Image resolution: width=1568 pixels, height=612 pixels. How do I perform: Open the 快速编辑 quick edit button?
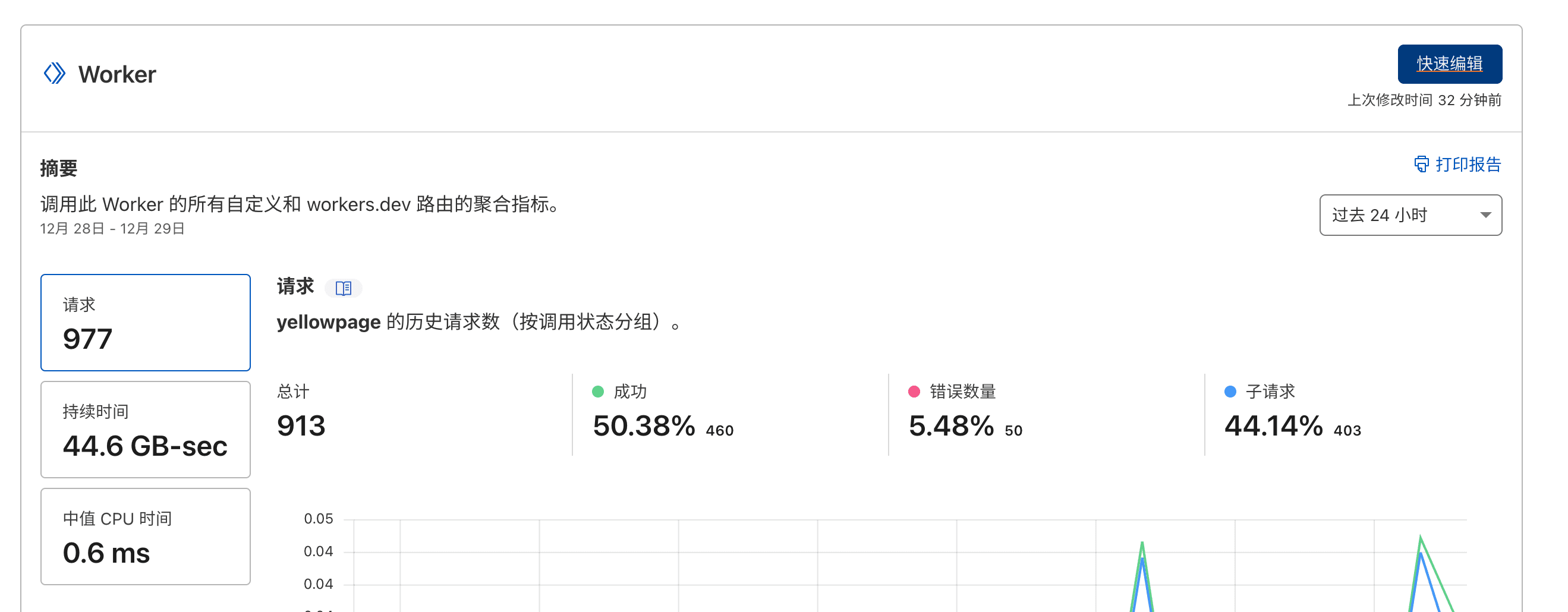tap(1449, 64)
